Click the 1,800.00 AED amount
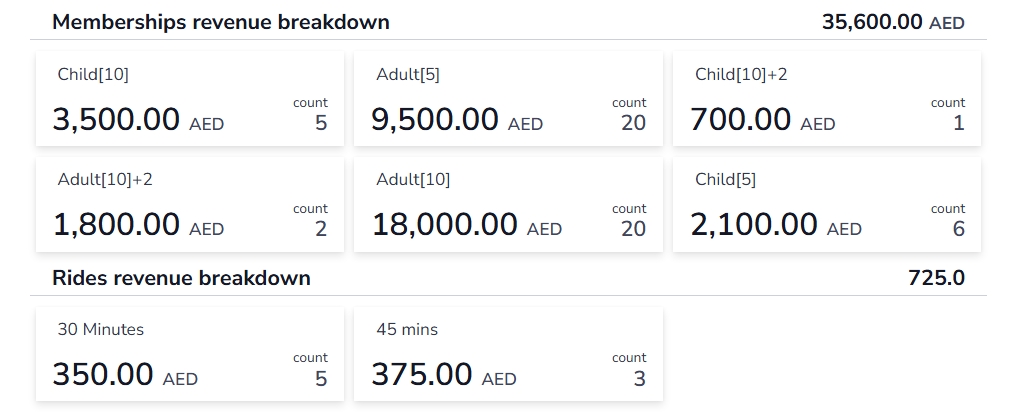This screenshot has height=415, width=1017. [138, 226]
